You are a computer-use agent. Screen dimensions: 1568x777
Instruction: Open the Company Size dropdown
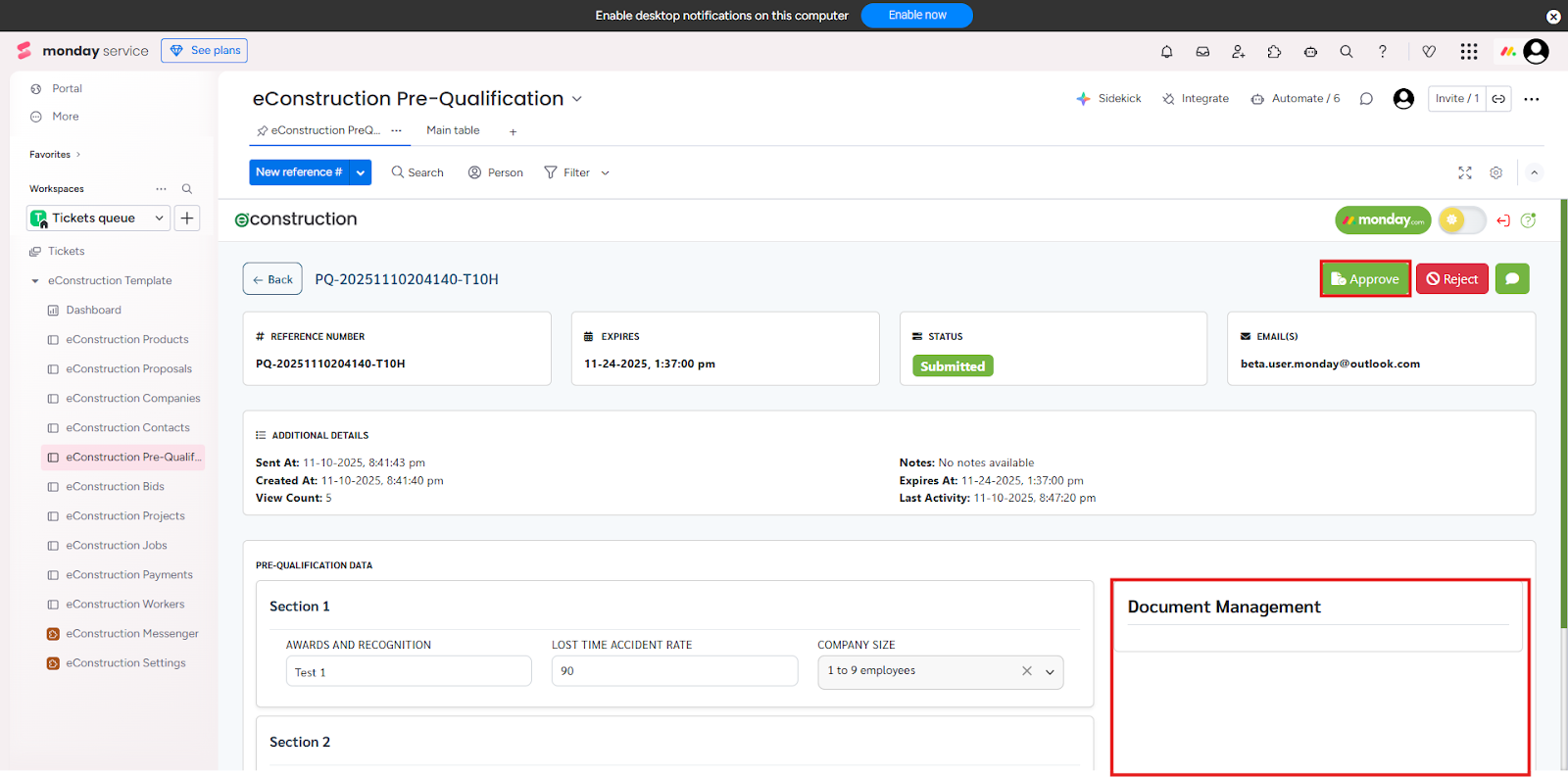[1050, 672]
